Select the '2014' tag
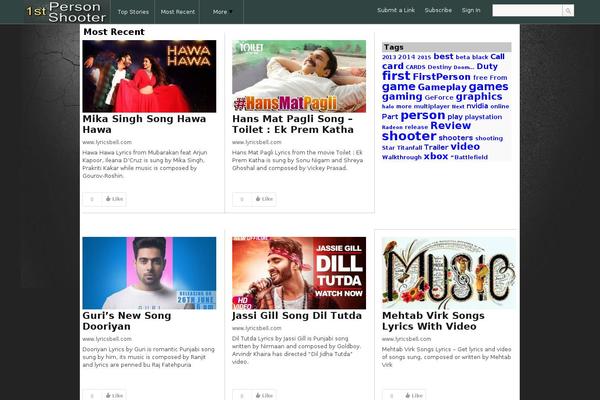This screenshot has width=600, height=400. 406,57
